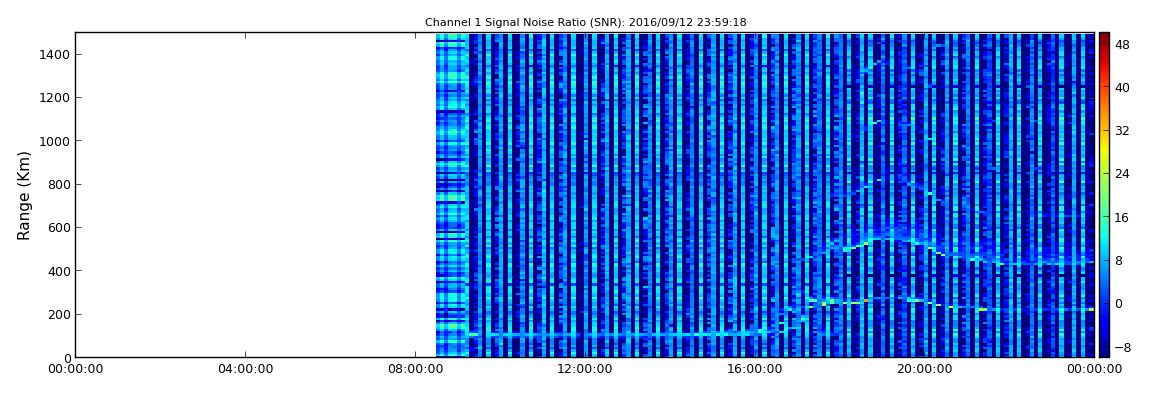
Task: Click the 1000 range tick label
Action: point(54,142)
